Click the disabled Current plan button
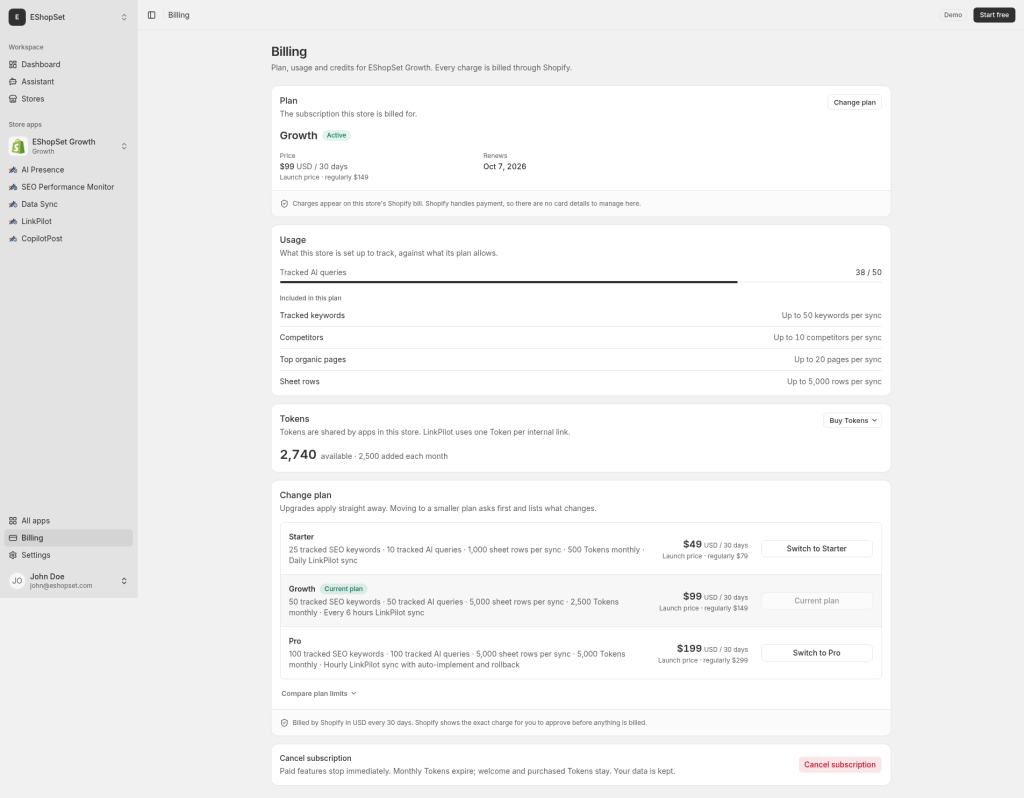 pos(816,601)
